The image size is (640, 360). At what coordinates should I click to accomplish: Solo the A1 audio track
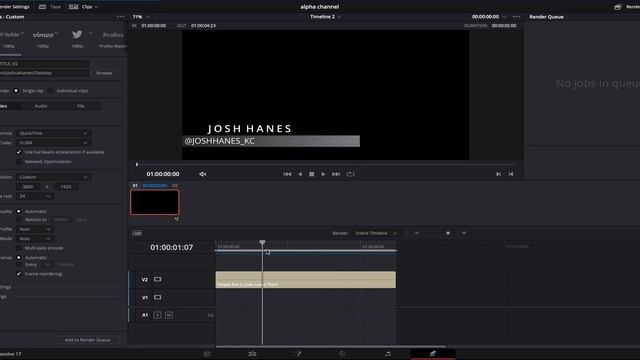pos(157,315)
